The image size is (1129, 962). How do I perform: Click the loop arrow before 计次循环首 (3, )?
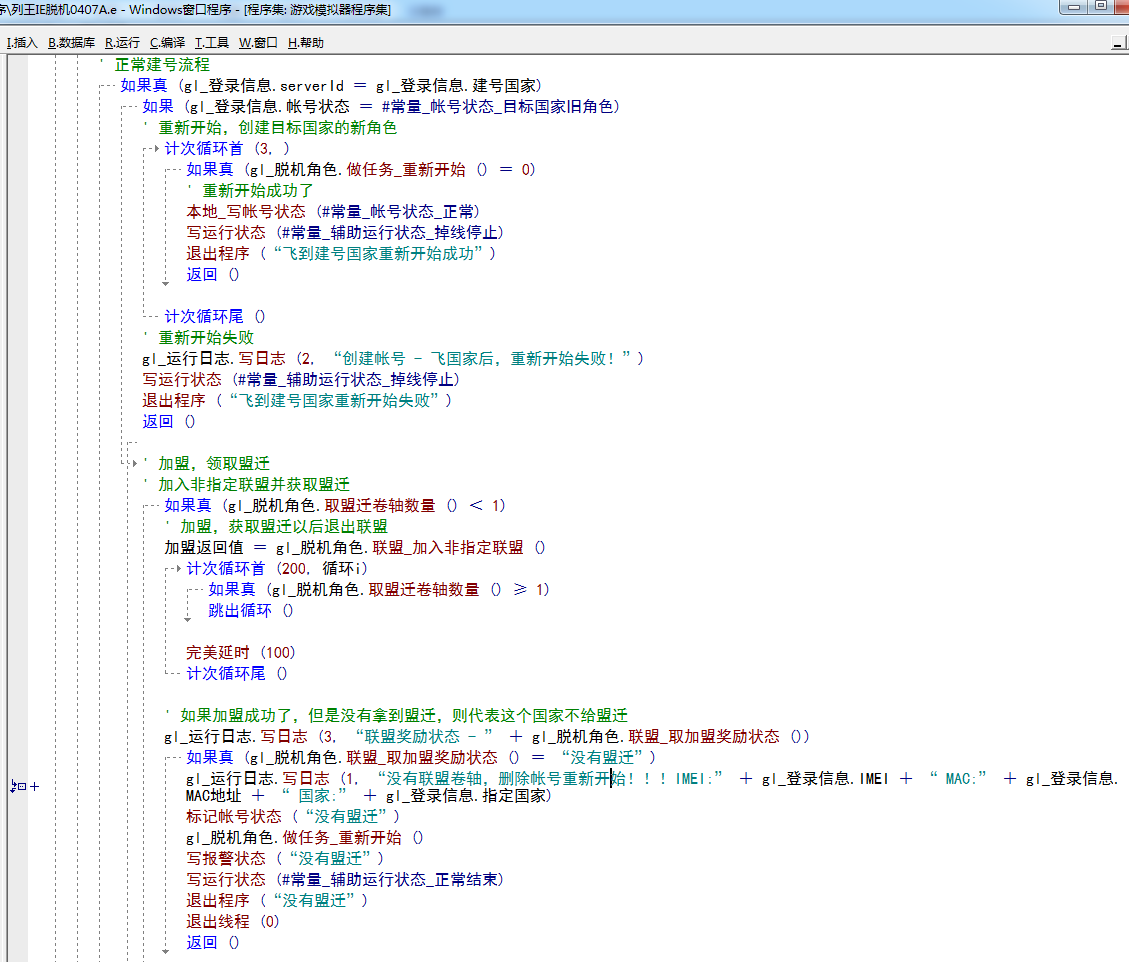pyautogui.click(x=155, y=149)
